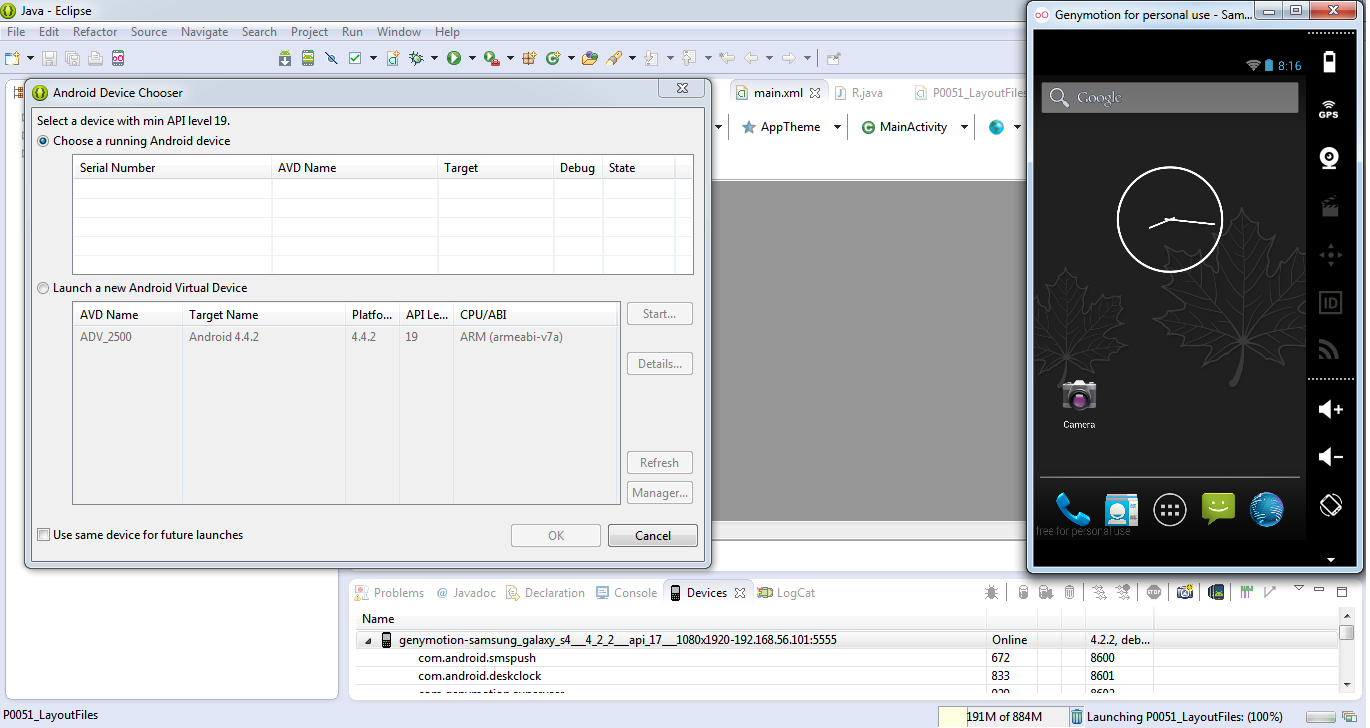Click the Manager... button
The width and height of the screenshot is (1370, 728).
[660, 493]
